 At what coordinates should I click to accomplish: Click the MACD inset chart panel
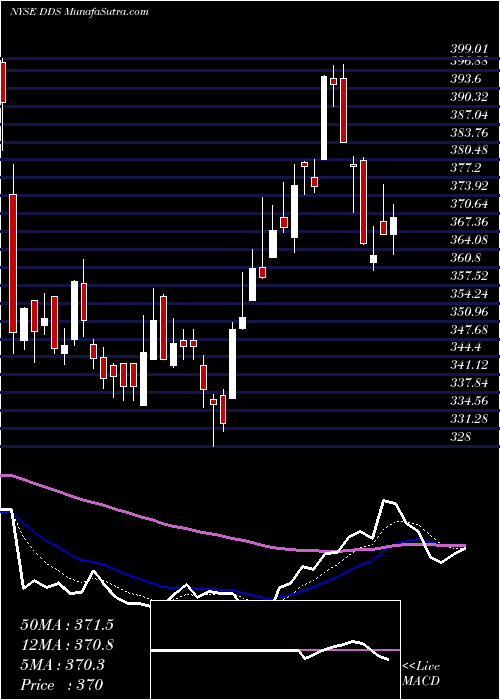[276, 650]
